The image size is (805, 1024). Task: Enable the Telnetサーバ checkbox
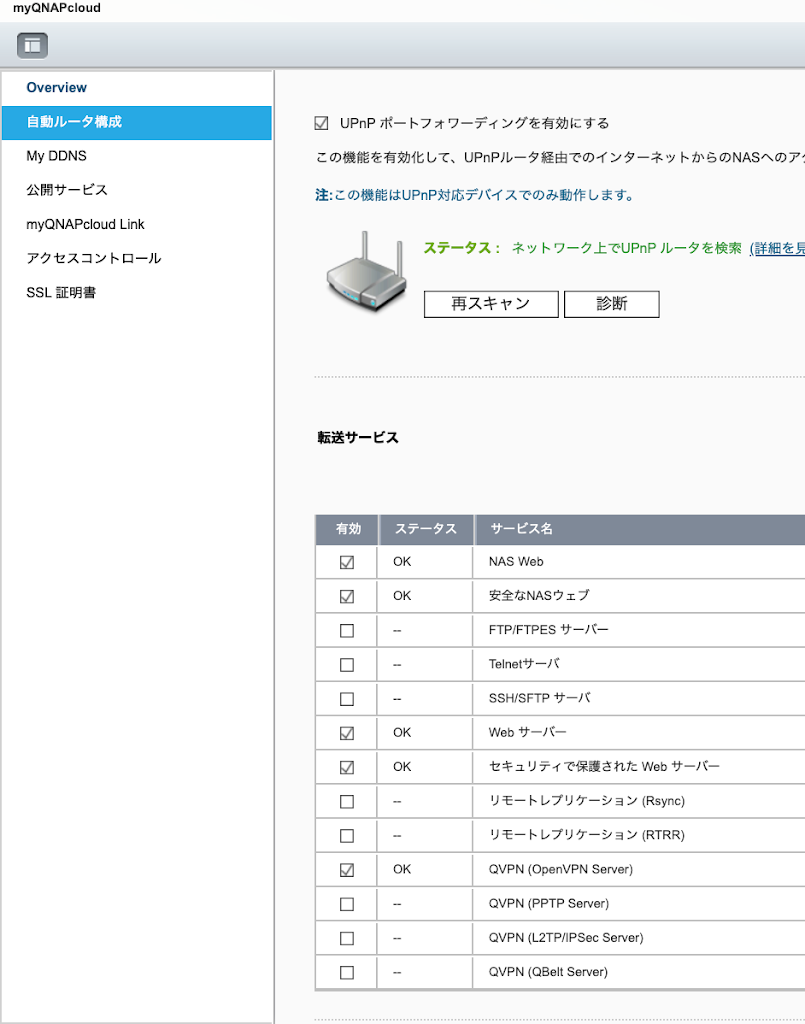tap(347, 665)
